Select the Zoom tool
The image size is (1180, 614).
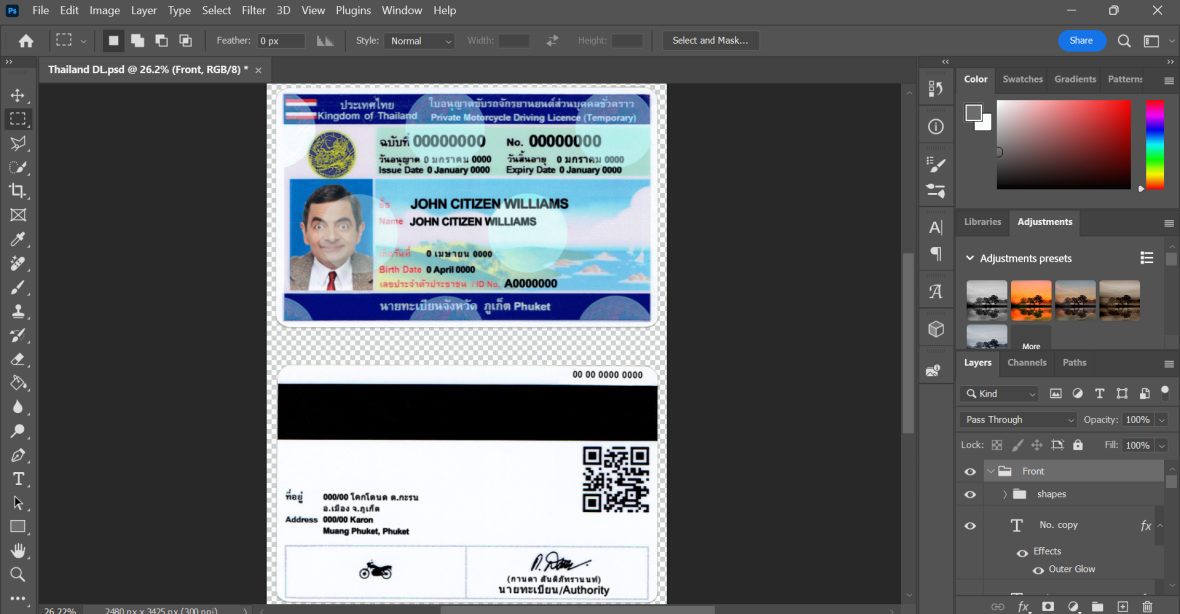[x=18, y=575]
